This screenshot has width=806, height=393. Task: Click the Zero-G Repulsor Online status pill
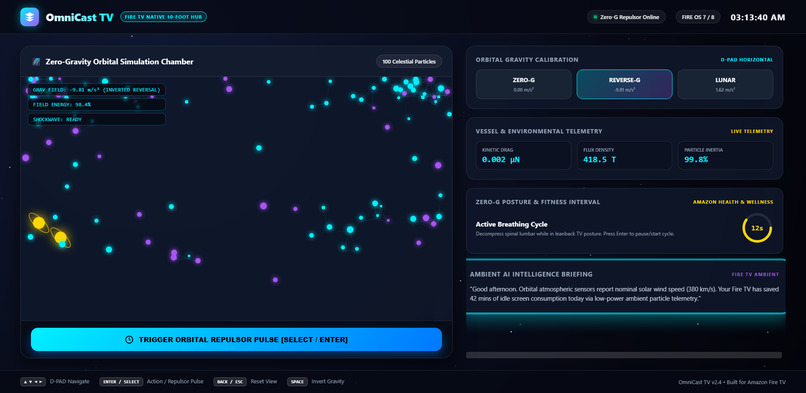click(626, 17)
